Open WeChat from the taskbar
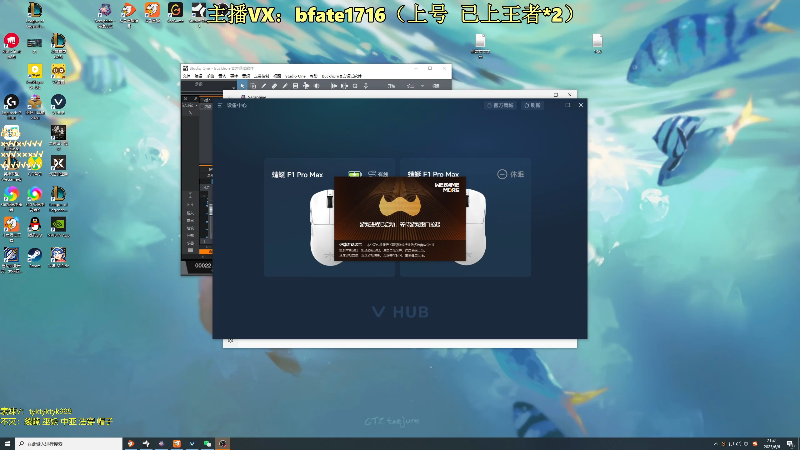 click(207, 444)
